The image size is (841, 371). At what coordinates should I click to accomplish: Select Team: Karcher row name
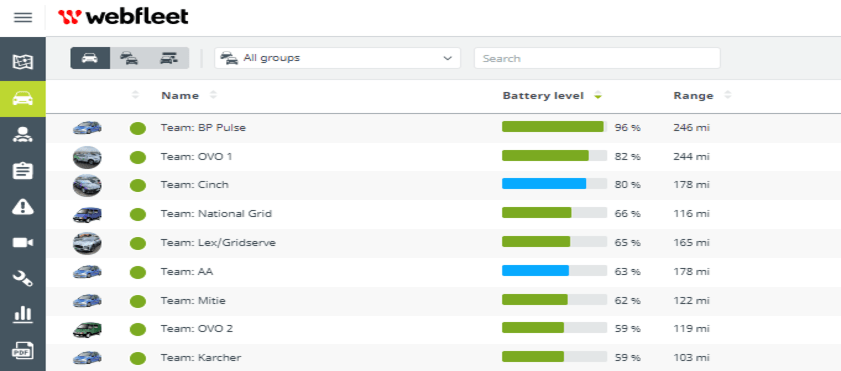pos(201,358)
